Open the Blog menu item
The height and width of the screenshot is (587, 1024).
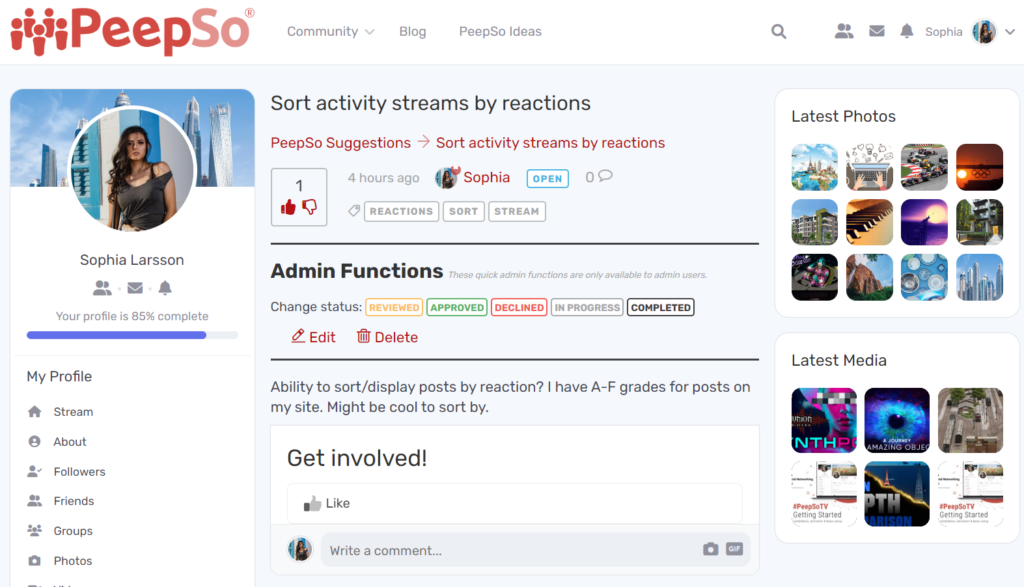[x=413, y=31]
